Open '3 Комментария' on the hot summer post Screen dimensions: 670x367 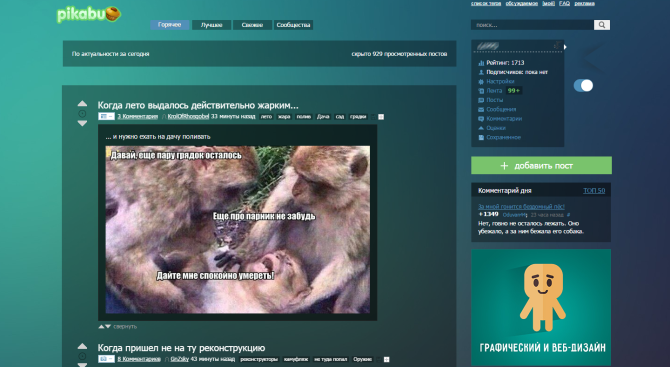(138, 116)
